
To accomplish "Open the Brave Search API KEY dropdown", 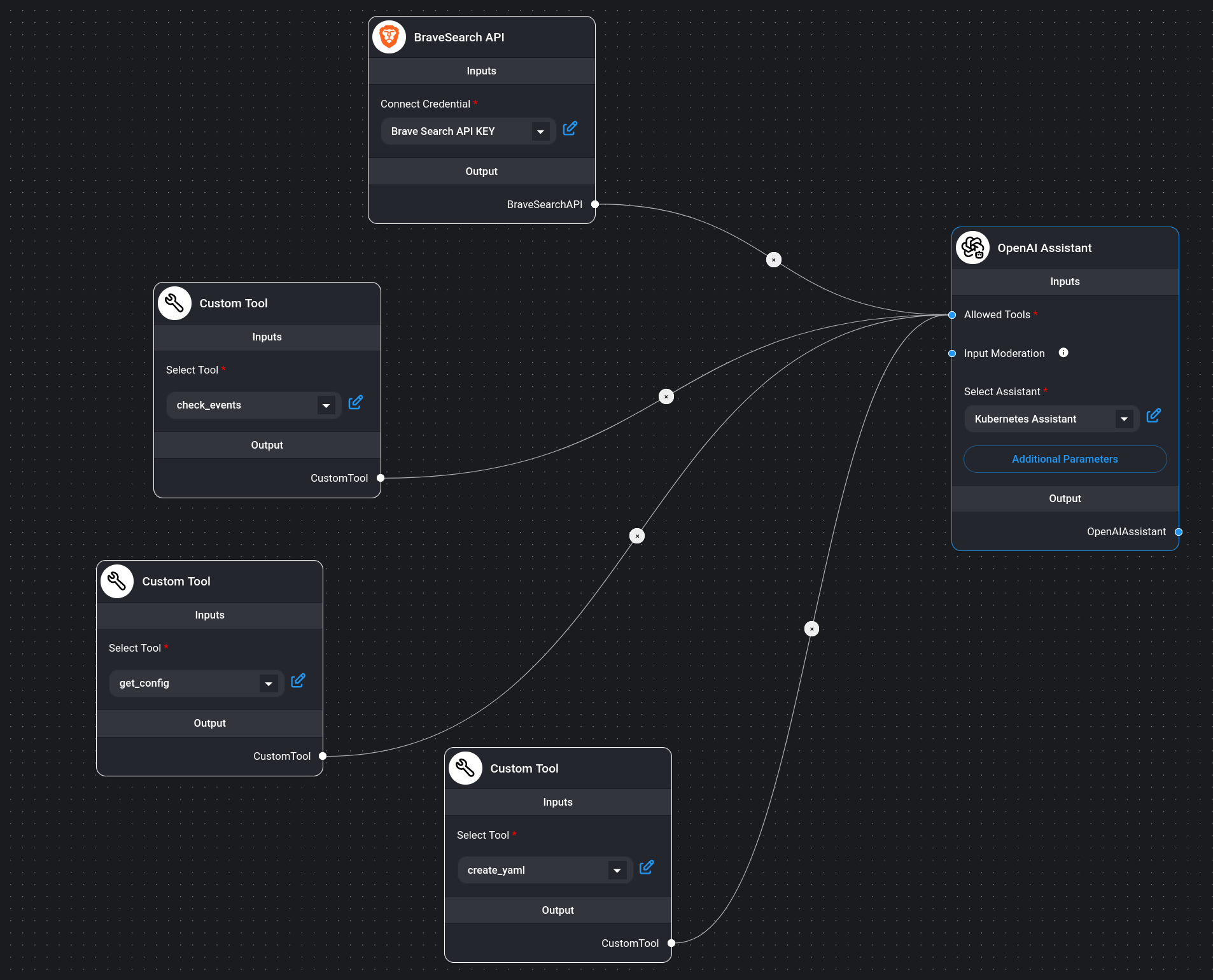I will point(540,132).
